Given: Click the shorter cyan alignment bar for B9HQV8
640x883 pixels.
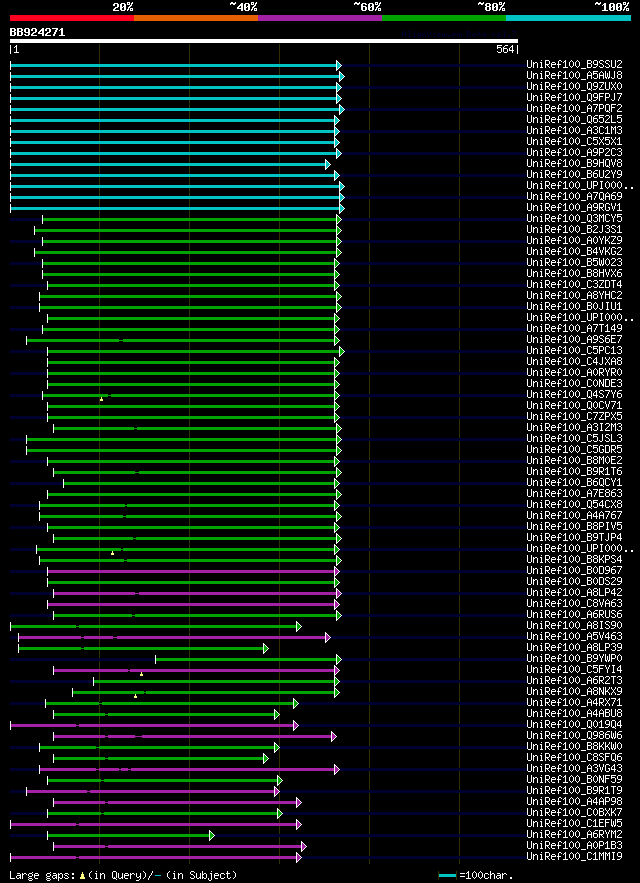Looking at the screenshot, I should 168,164.
